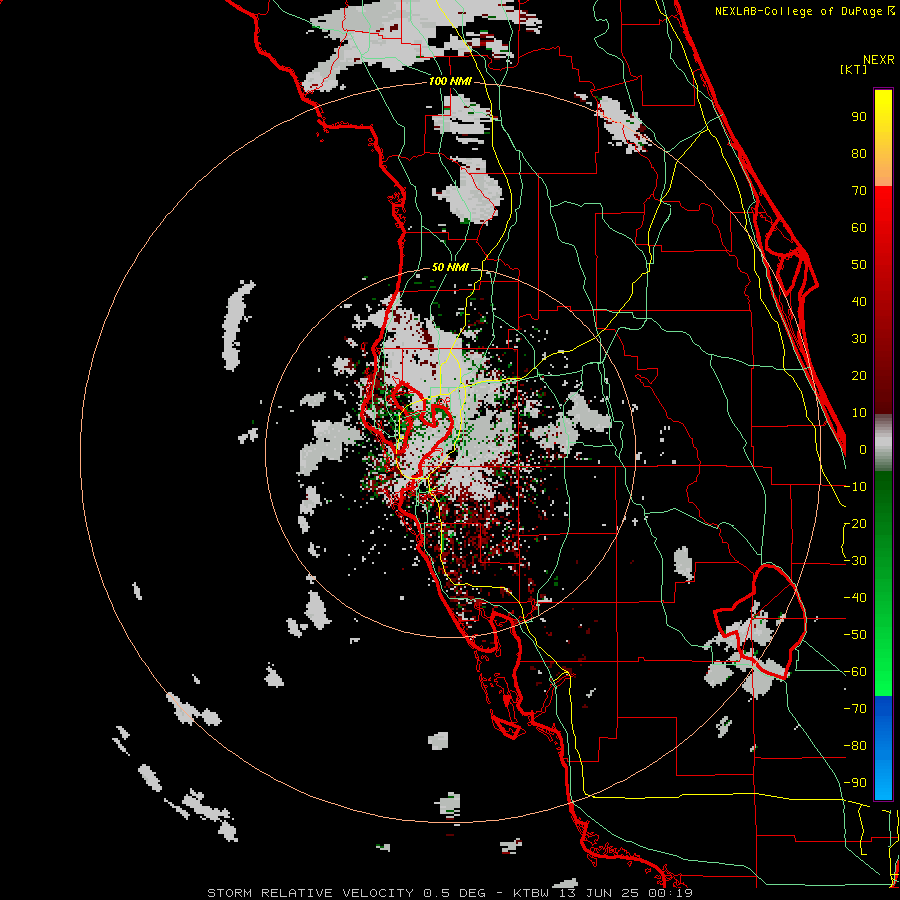
Task: Select the -50 value on the velocity scale
Action: (x=855, y=635)
